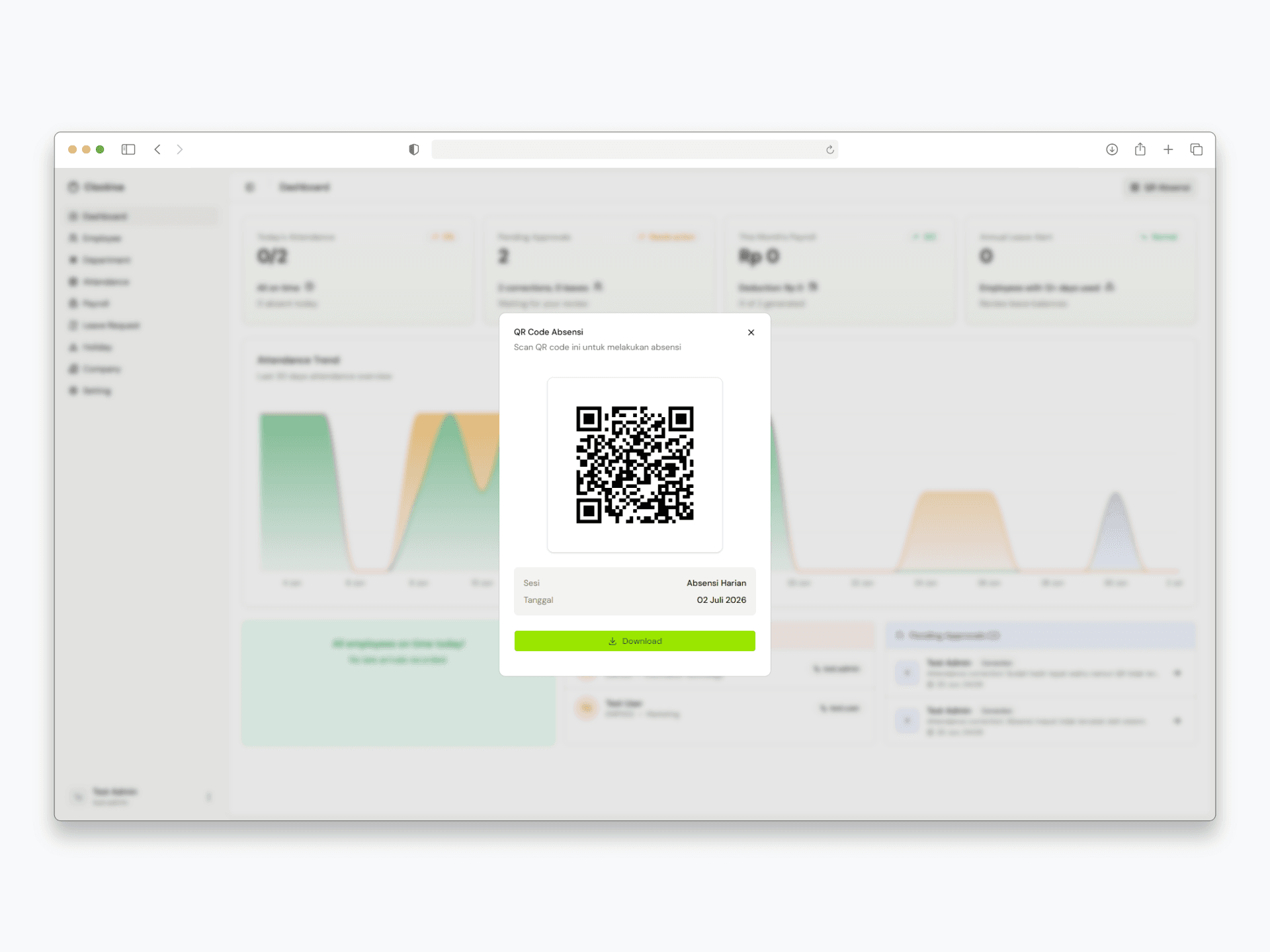
Task: Click the Attendance Trend chart heading
Action: (x=298, y=360)
